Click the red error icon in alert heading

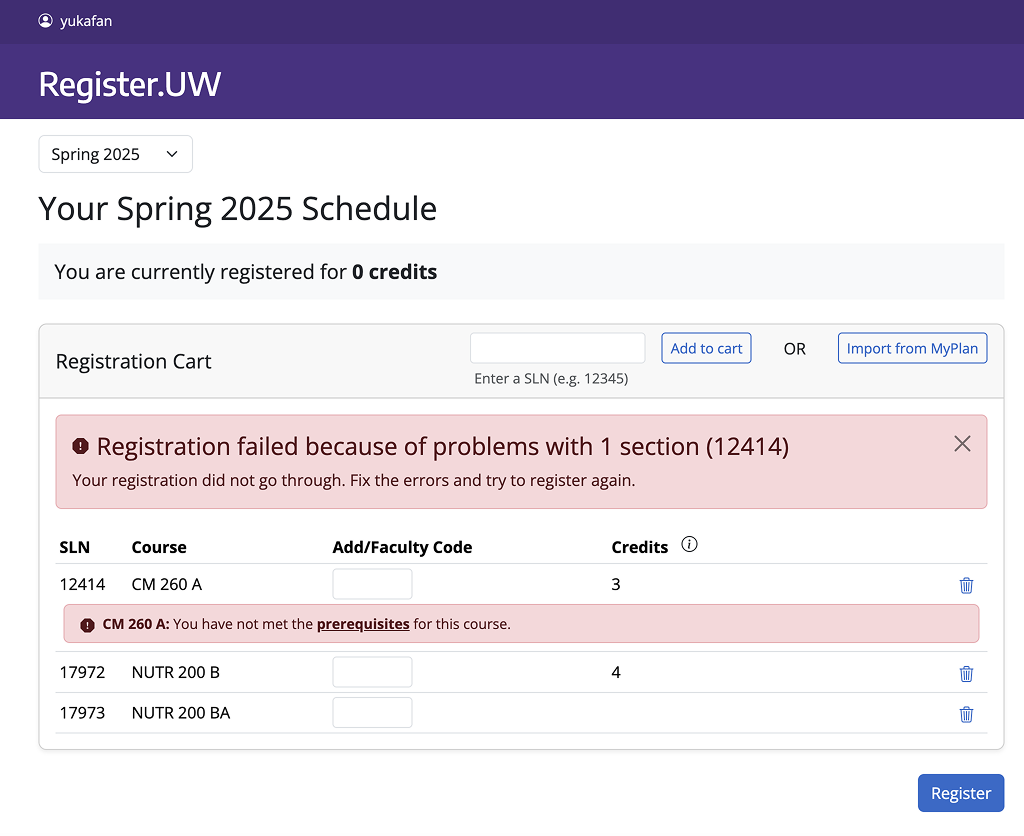(x=80, y=446)
